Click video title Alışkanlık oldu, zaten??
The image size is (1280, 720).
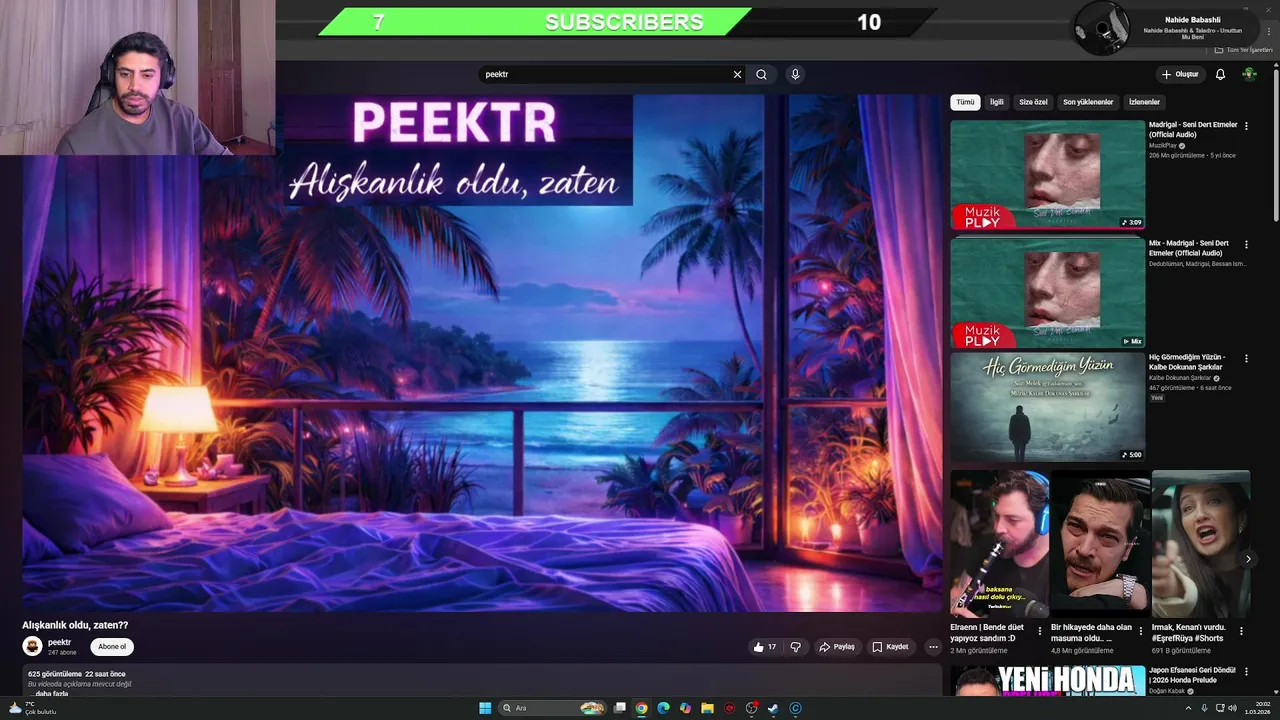75,625
